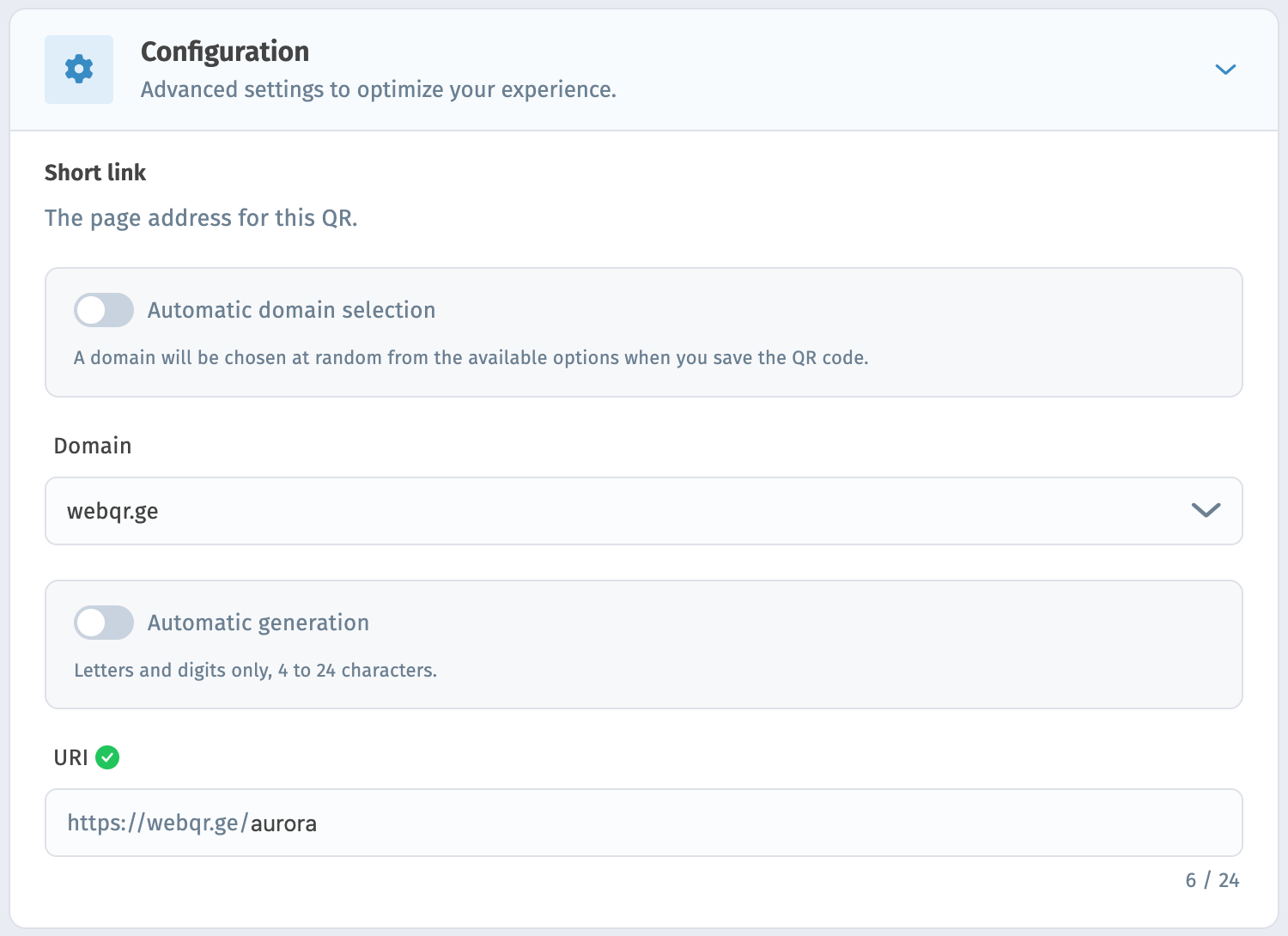Image resolution: width=1288 pixels, height=936 pixels.
Task: Click the URI field label
Action: click(x=70, y=757)
